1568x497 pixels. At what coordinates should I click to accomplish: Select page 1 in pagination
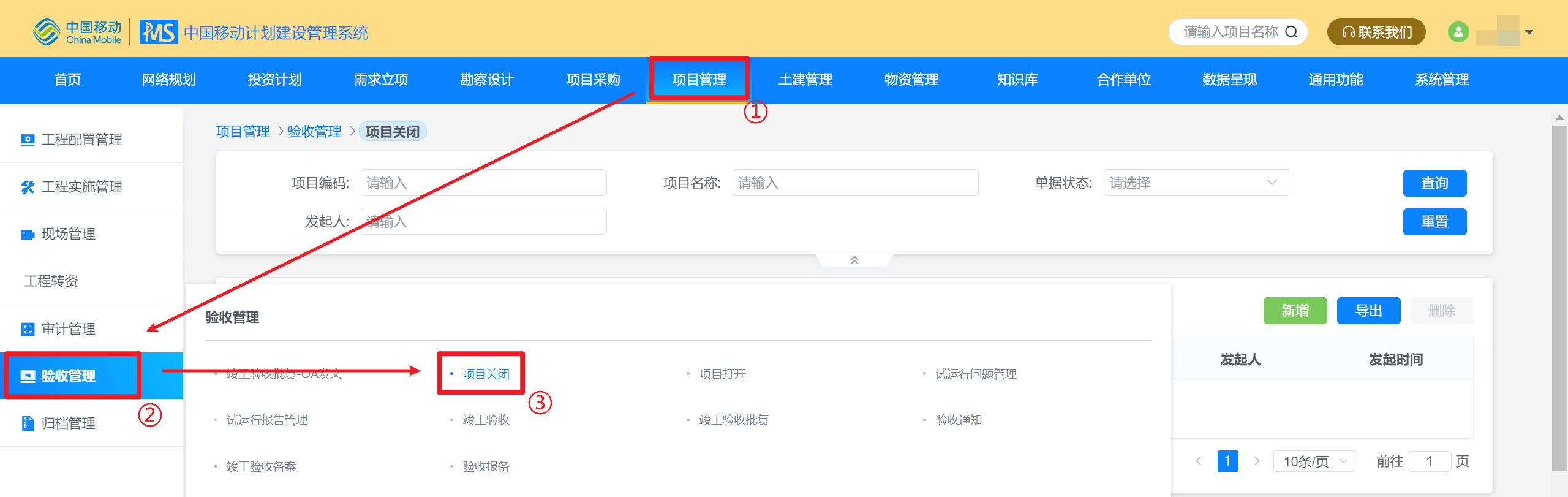[1227, 461]
